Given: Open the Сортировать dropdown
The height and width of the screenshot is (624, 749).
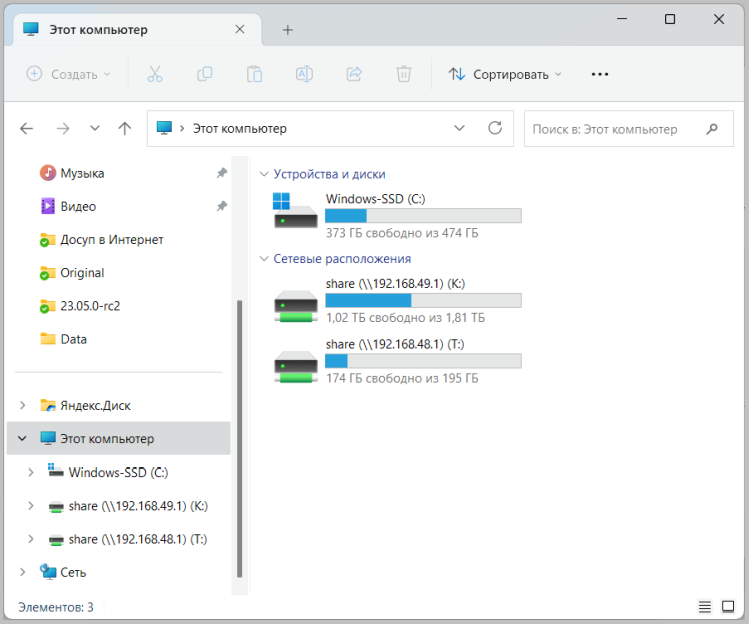Looking at the screenshot, I should 505,74.
